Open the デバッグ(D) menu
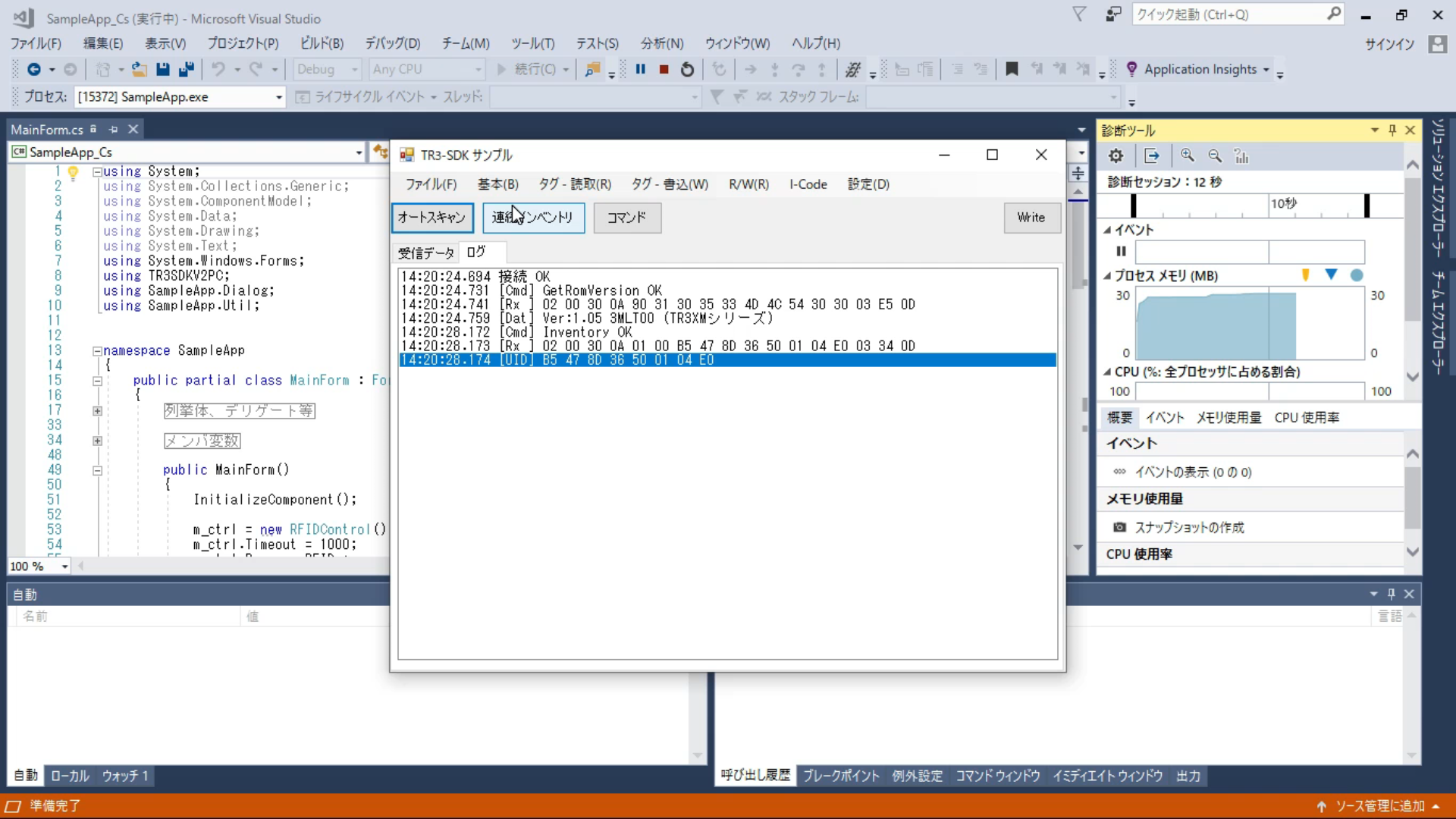Screen dimensions: 1456x819 point(392,43)
